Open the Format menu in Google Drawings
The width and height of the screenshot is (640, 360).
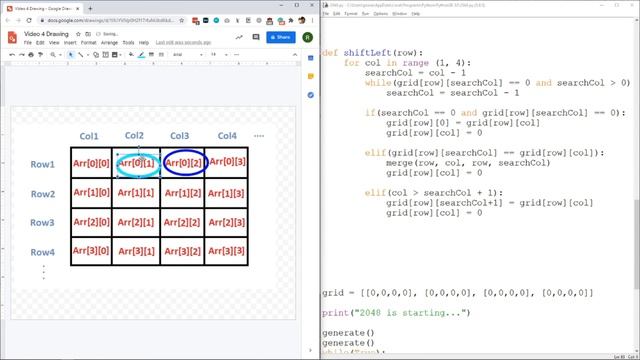click(x=88, y=42)
